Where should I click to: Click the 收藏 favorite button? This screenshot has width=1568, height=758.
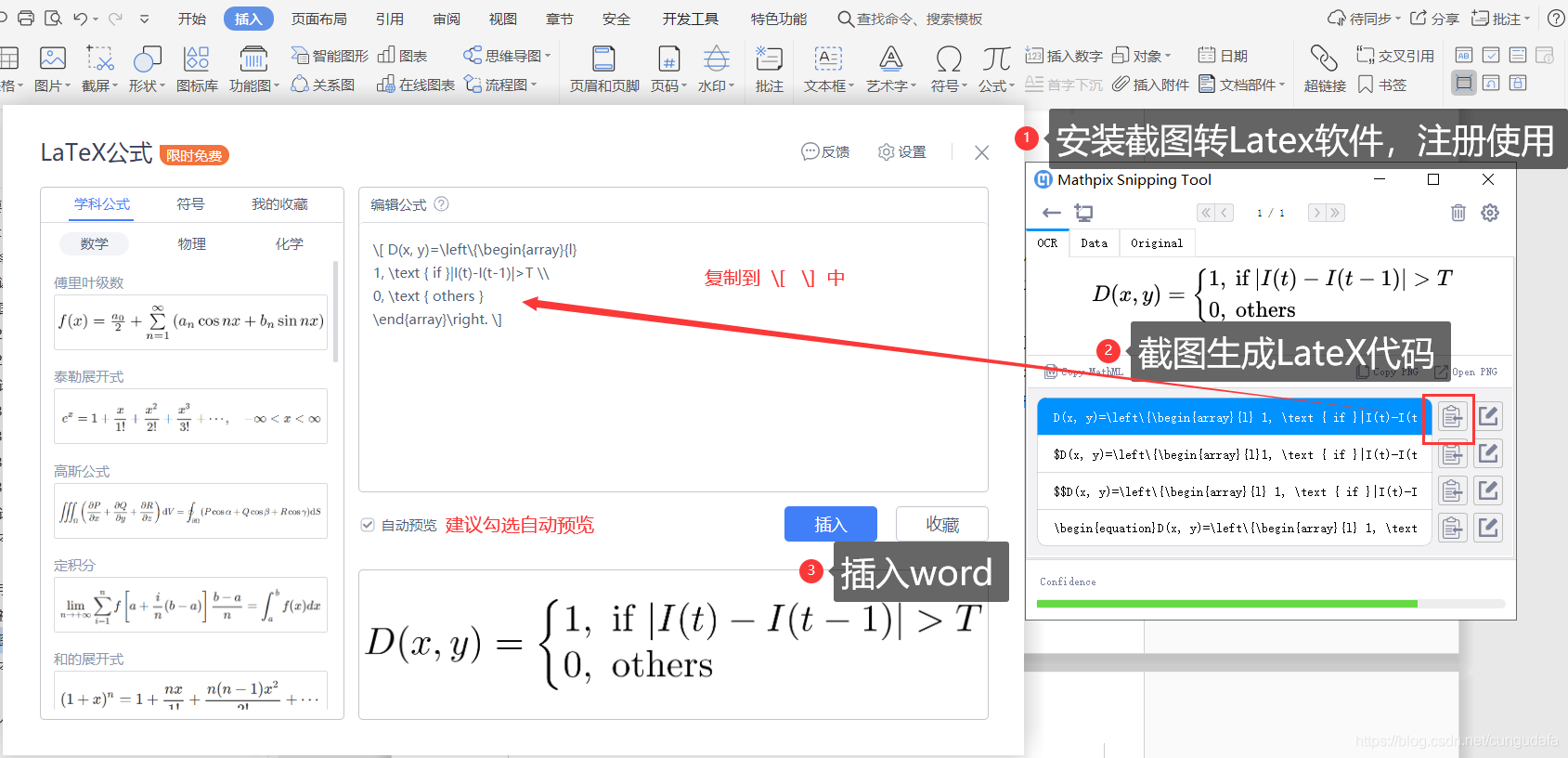click(x=942, y=524)
